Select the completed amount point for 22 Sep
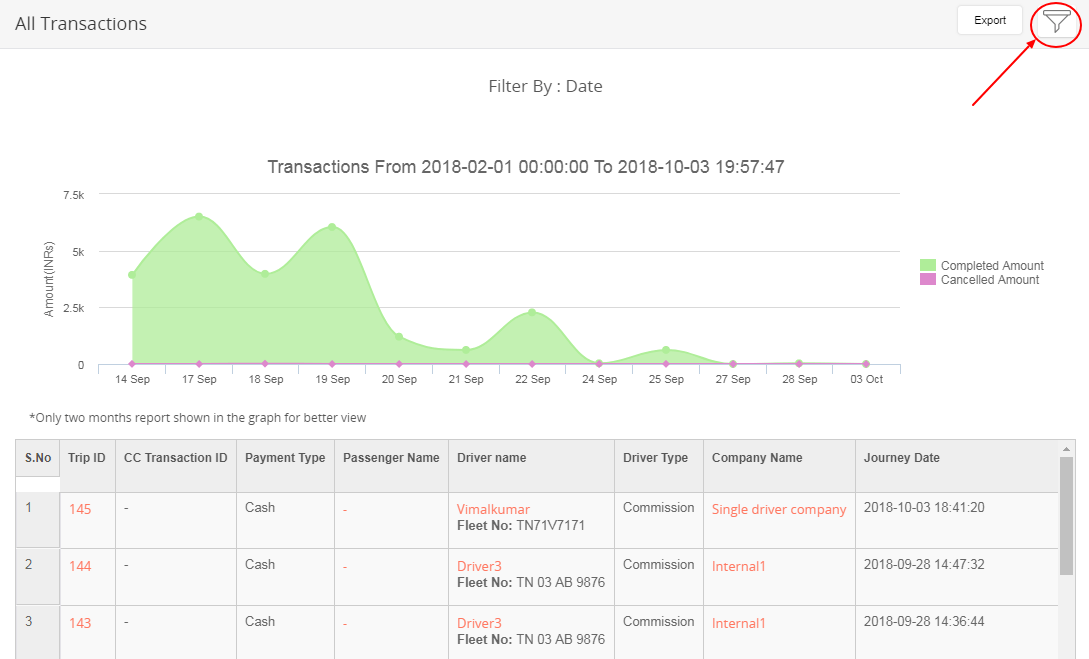Screen dimensions: 1089x659 [x=533, y=312]
